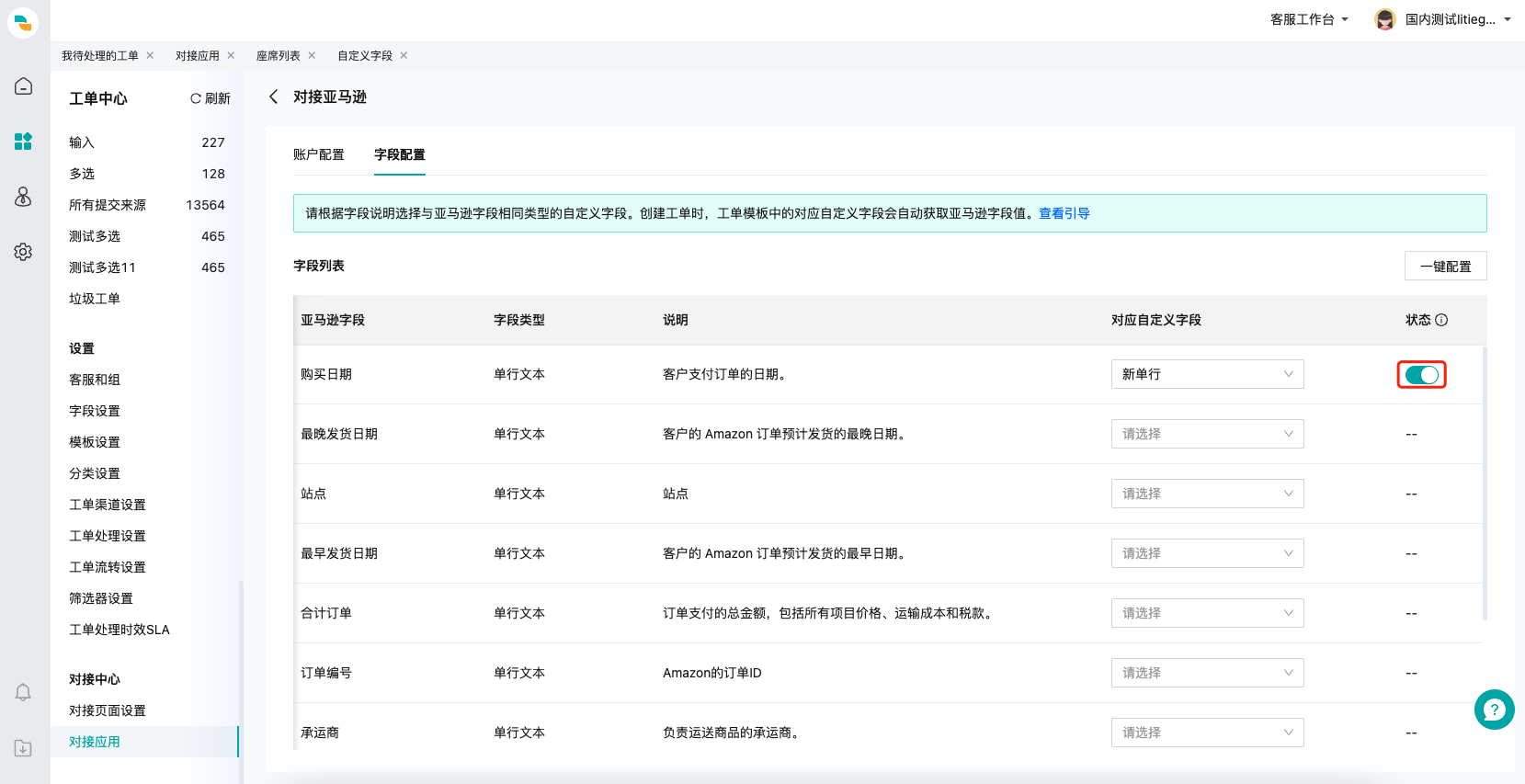Open the settings gear icon in sidebar
The image size is (1525, 784).
(x=23, y=251)
